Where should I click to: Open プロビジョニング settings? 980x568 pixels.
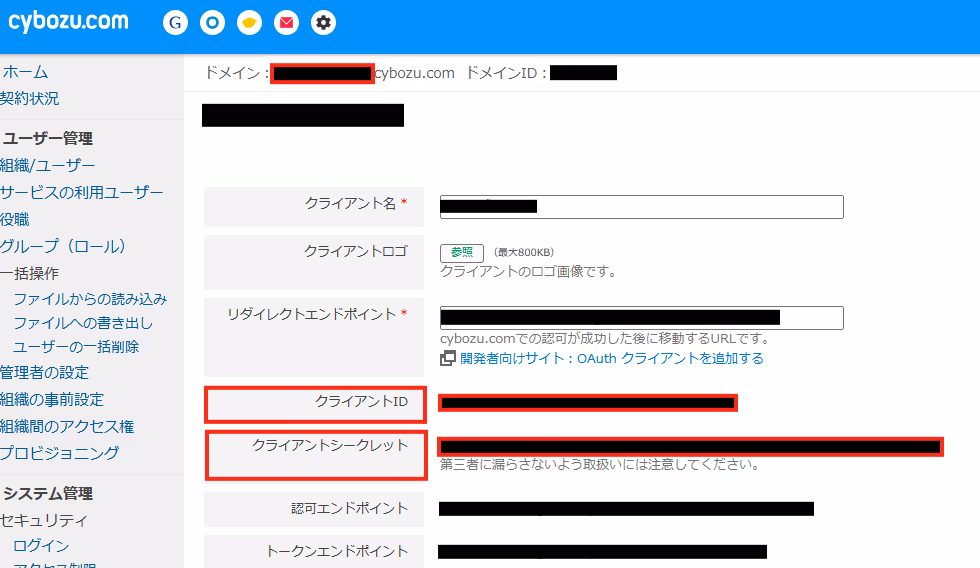pos(59,453)
